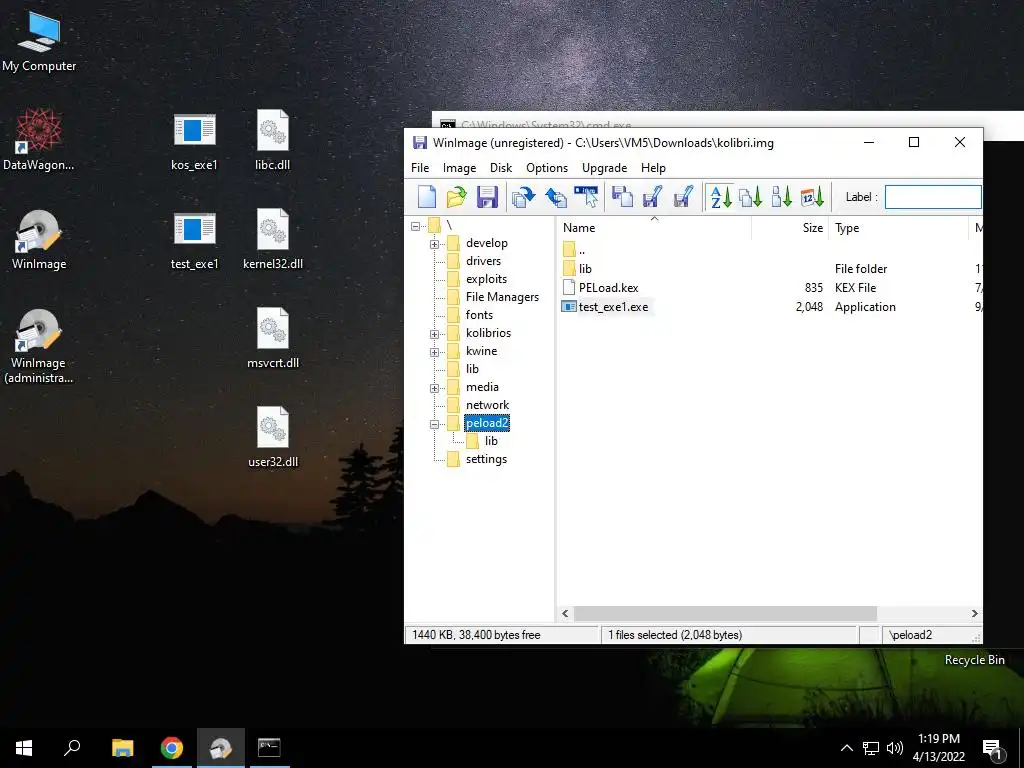Select the kolibrios folder in tree
This screenshot has height=768, width=1024.
[488, 332]
